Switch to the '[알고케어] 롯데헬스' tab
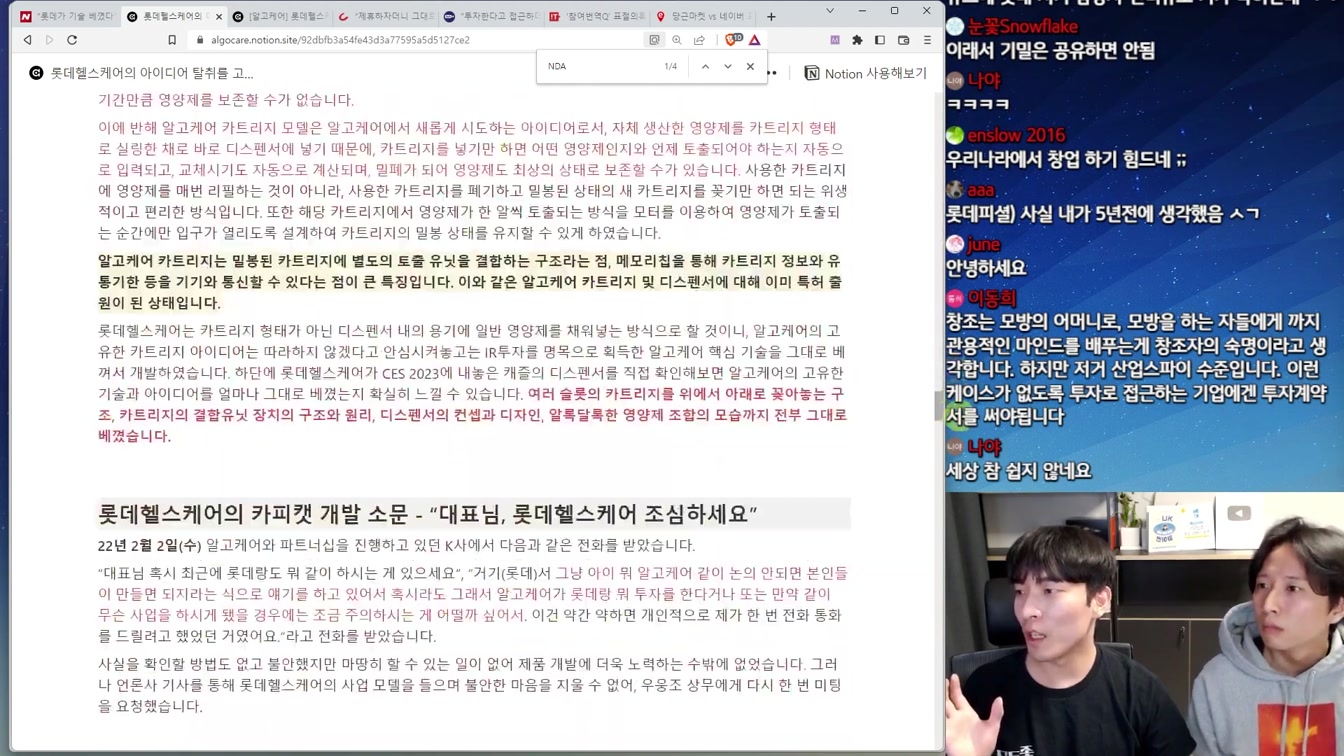 (281, 16)
